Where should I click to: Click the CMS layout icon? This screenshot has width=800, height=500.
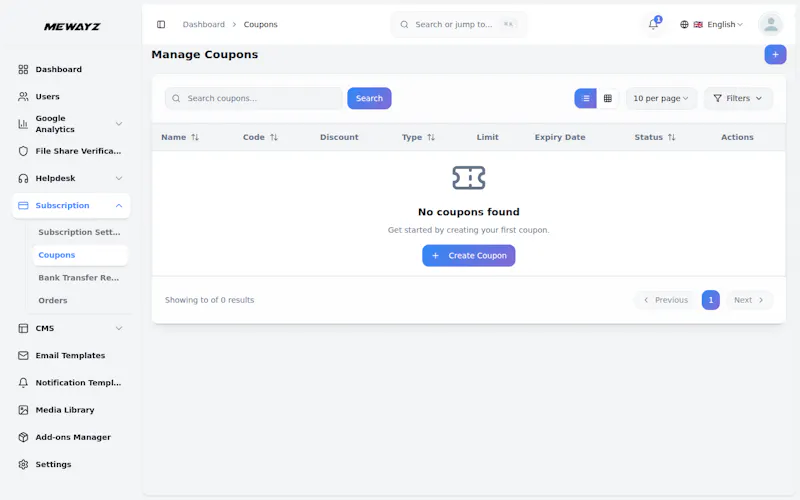pyautogui.click(x=23, y=329)
